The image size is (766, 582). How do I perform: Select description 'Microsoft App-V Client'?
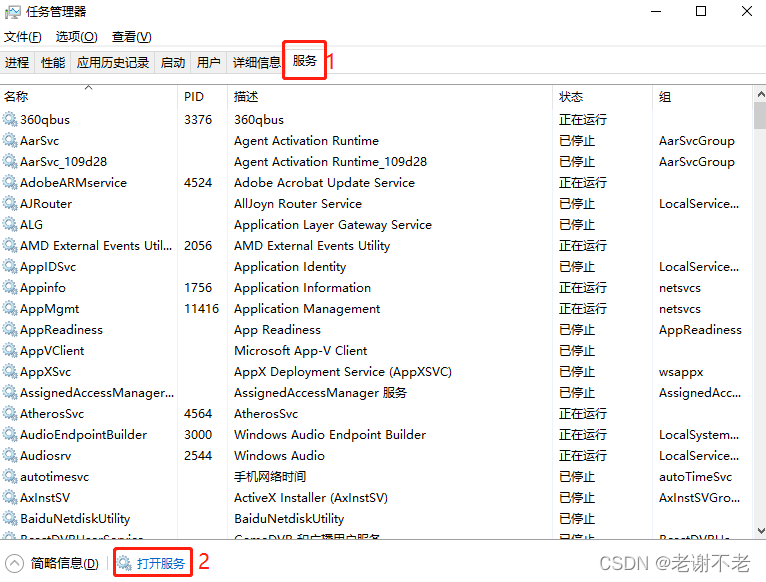click(x=300, y=350)
